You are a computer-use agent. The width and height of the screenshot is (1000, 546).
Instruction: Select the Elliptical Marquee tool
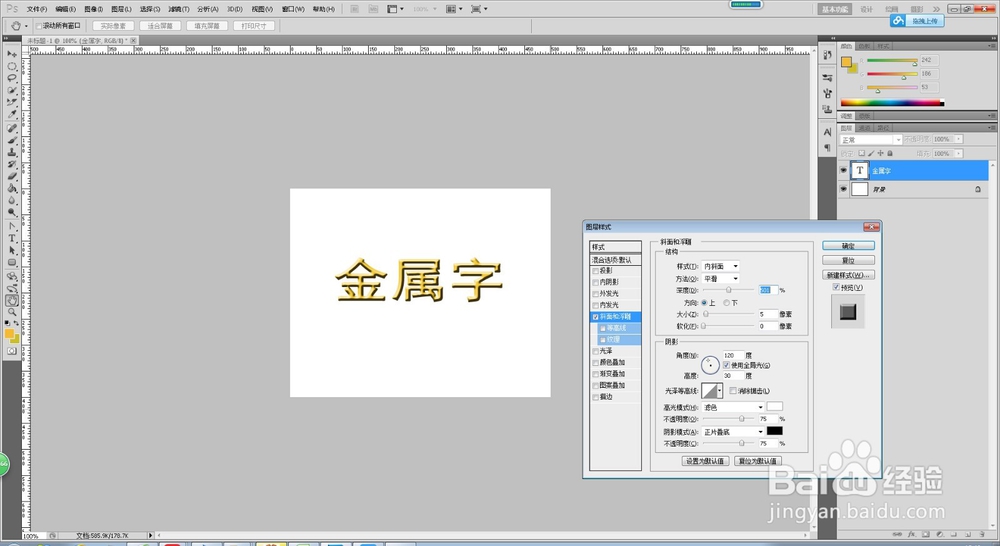coord(12,66)
